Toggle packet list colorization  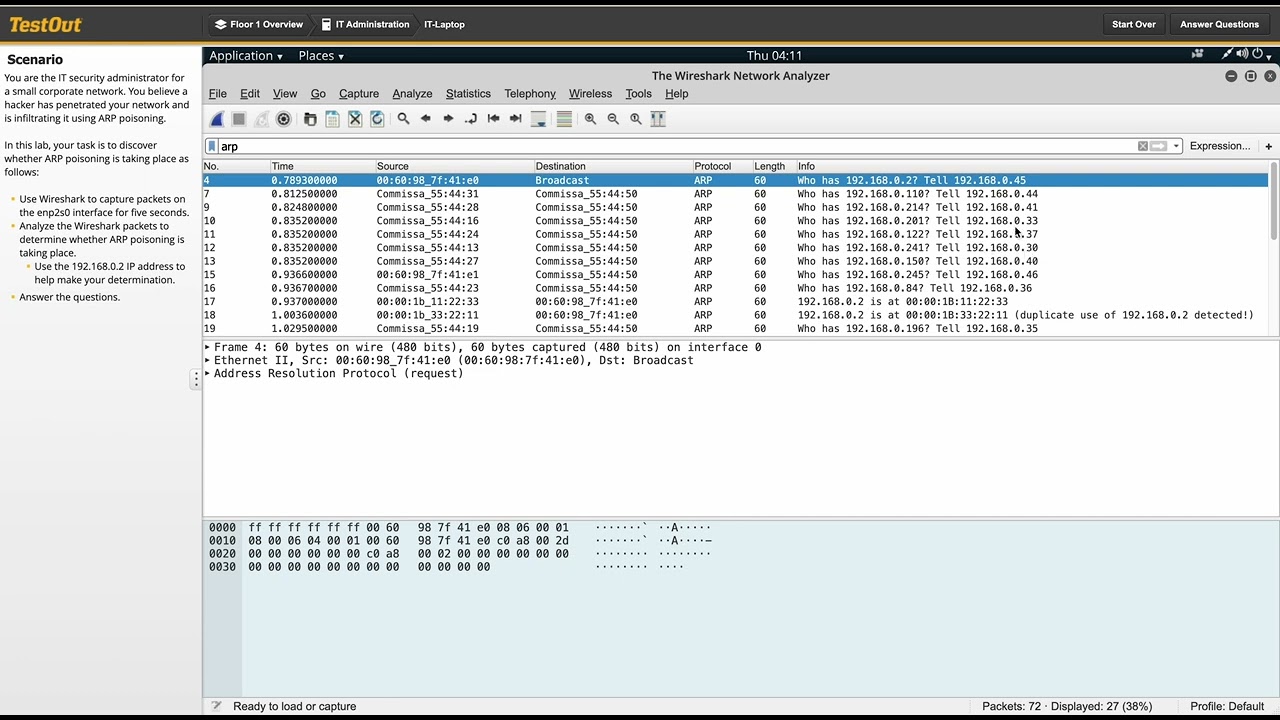click(564, 119)
